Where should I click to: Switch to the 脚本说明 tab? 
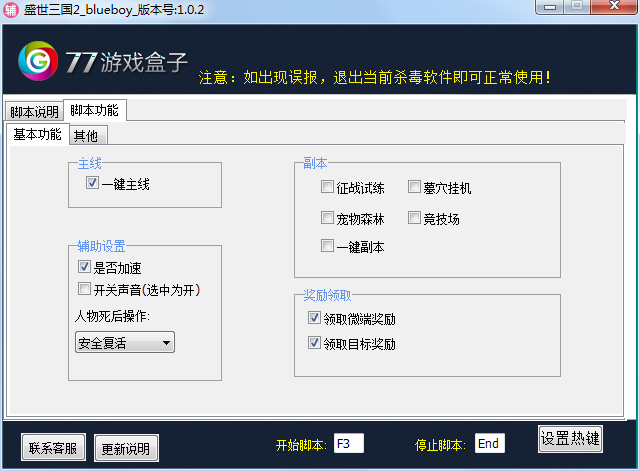click(34, 112)
